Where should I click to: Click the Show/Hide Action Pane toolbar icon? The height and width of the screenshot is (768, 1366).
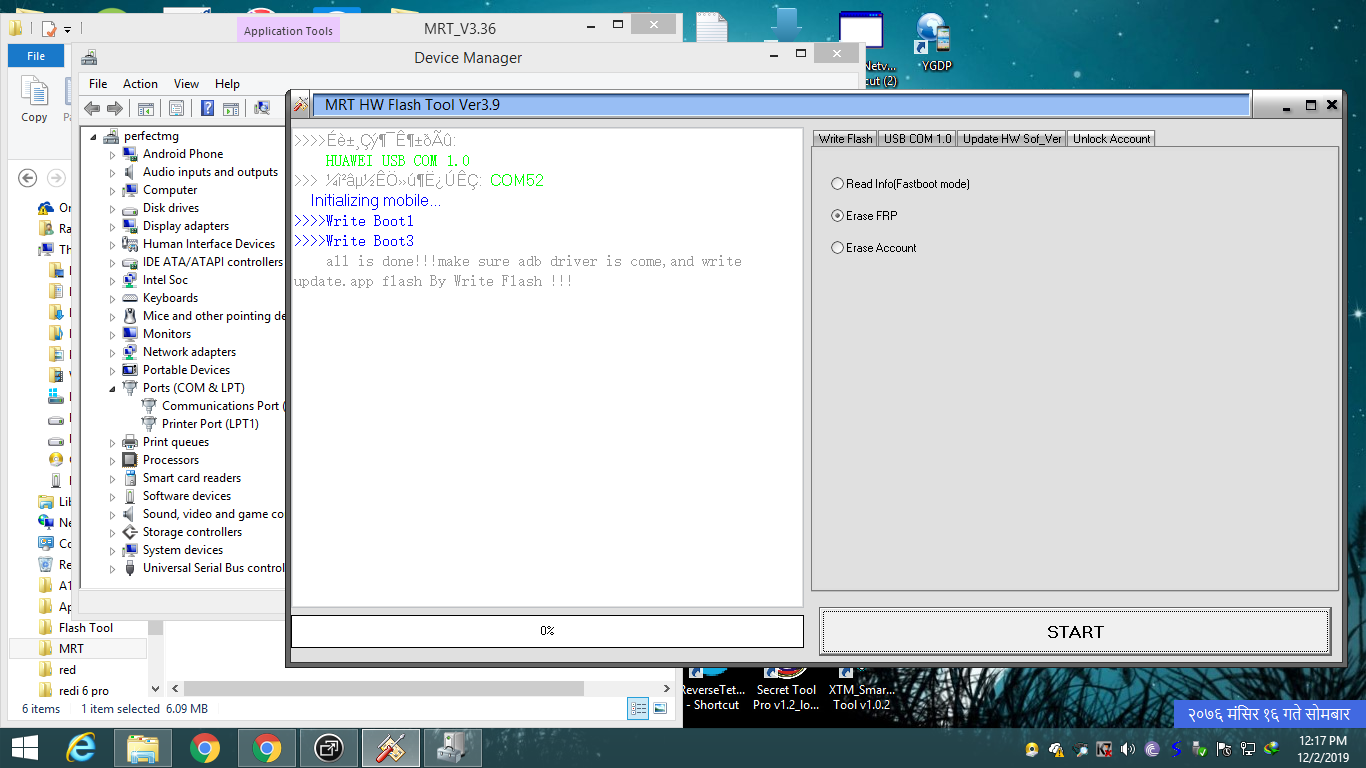pyautogui.click(x=231, y=108)
